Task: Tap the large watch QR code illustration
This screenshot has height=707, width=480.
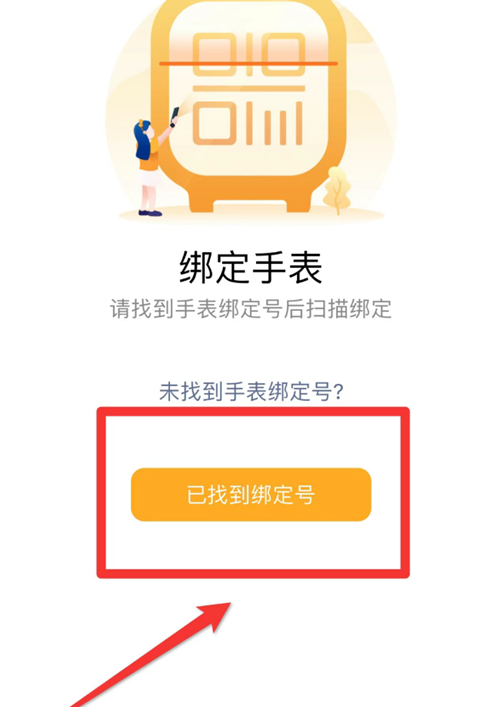Action: [250, 106]
